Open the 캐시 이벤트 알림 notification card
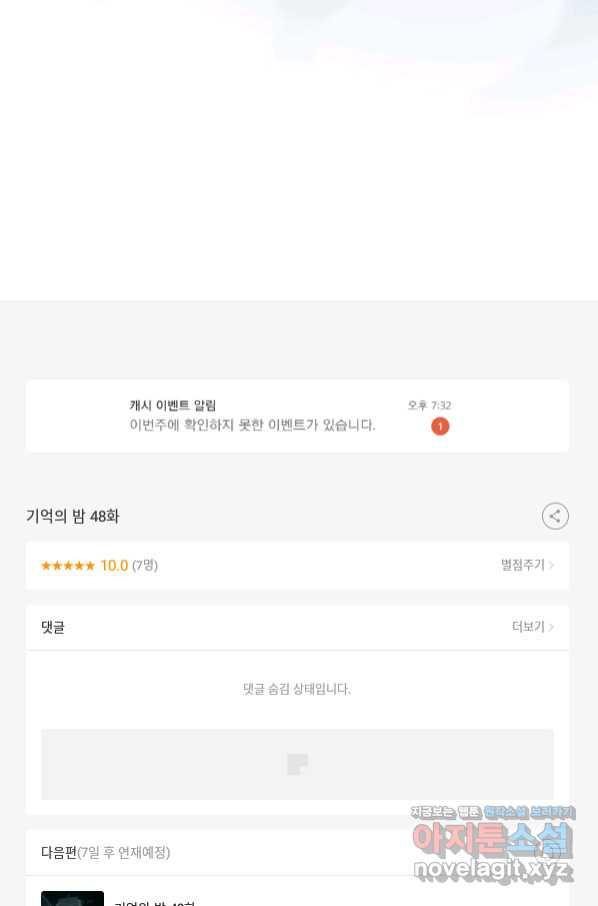This screenshot has height=906, width=598. (298, 416)
